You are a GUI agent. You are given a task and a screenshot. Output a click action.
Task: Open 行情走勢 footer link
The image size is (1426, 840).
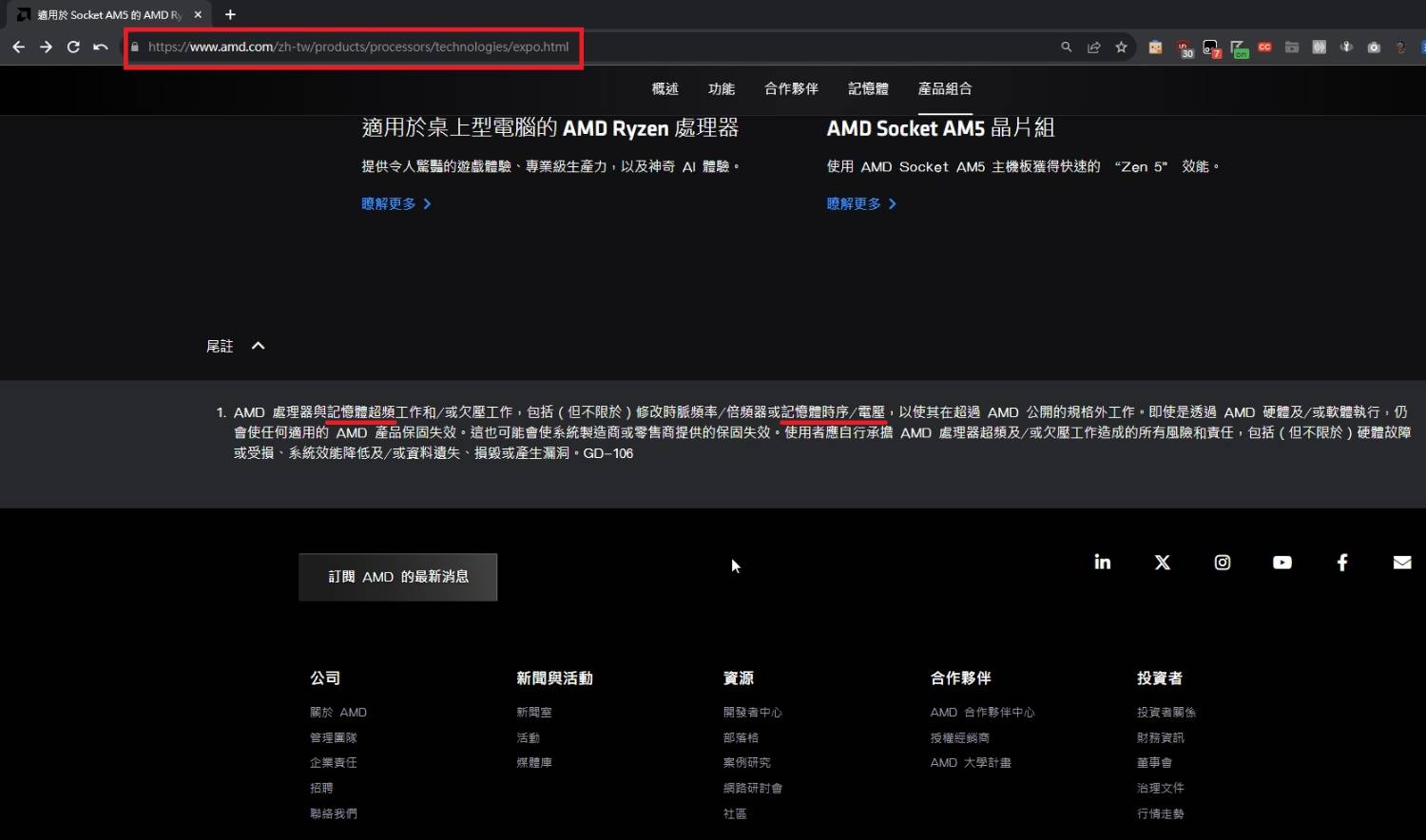(x=1161, y=813)
